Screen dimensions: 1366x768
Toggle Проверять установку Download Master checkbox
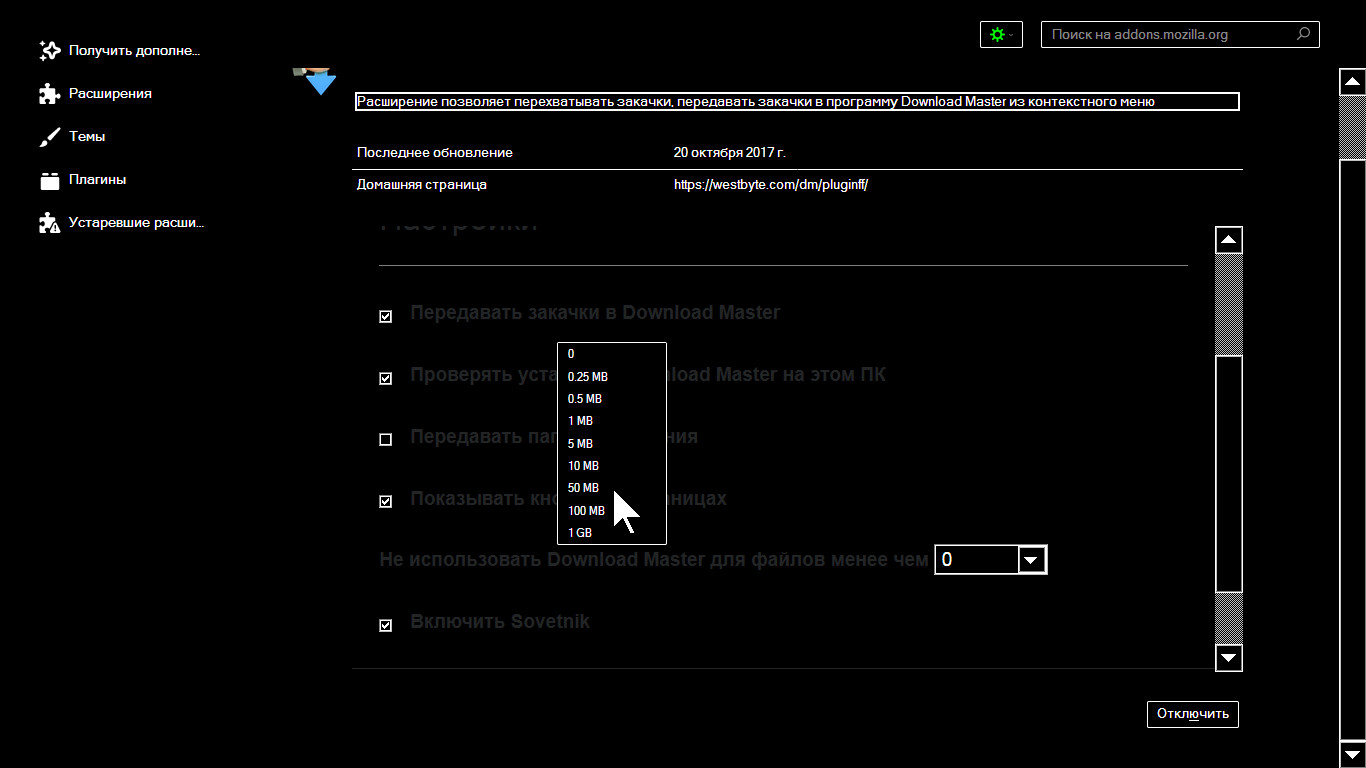point(386,379)
